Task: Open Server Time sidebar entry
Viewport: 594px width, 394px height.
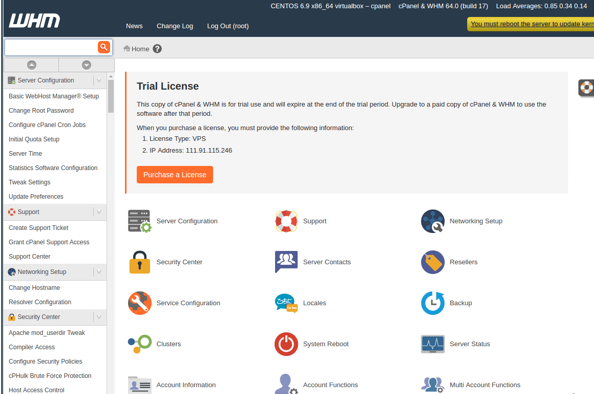Action: pyautogui.click(x=25, y=153)
